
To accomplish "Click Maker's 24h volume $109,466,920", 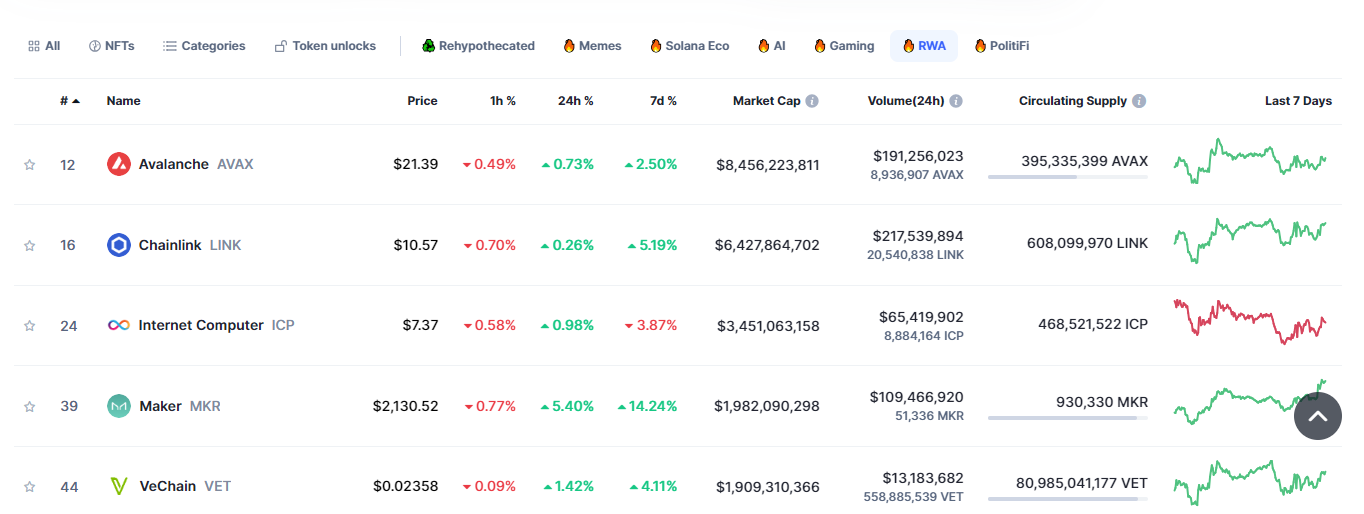I will pos(917,397).
